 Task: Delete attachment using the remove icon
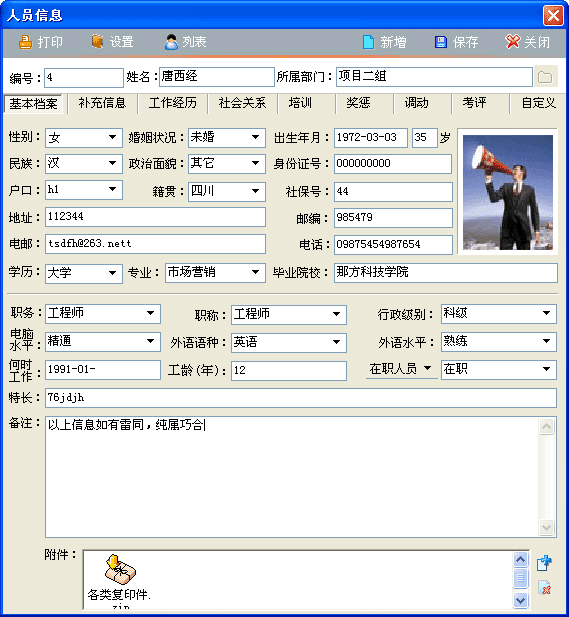click(544, 588)
